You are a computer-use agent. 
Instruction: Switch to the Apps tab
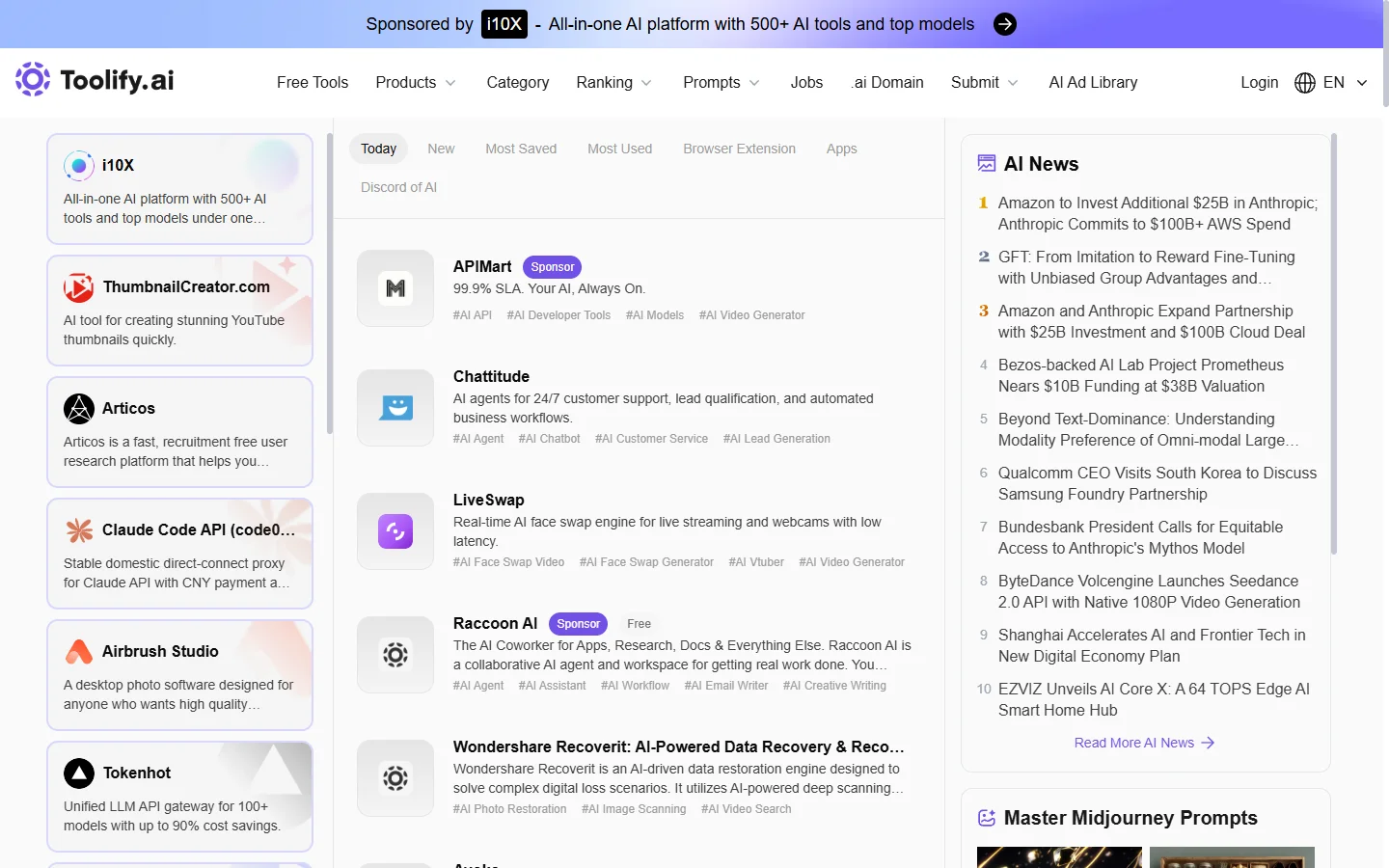[x=842, y=149]
